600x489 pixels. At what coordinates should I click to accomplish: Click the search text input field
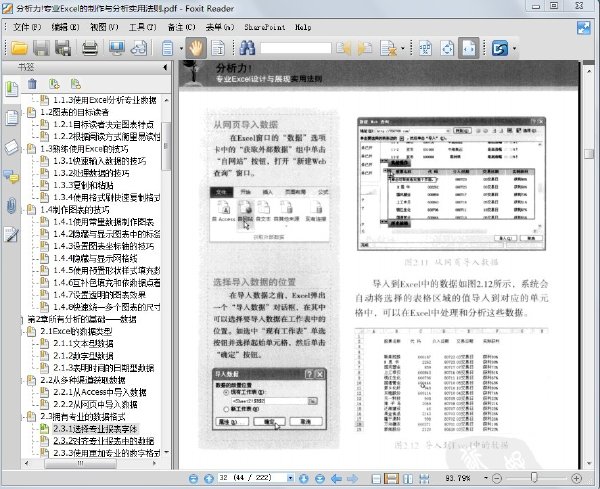click(x=295, y=48)
